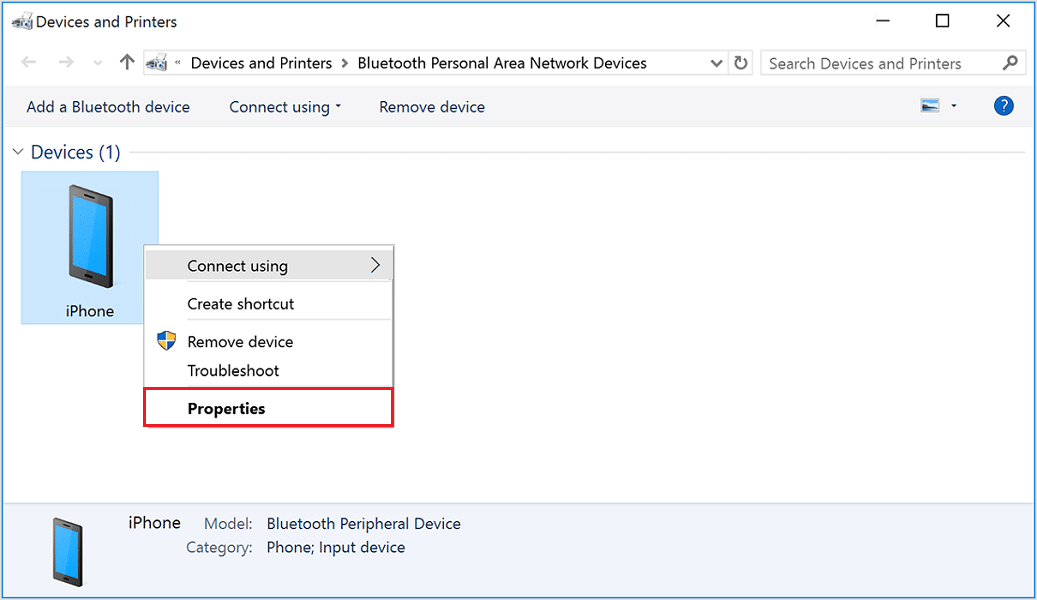
Task: Click the Up one level arrow
Action: tap(126, 63)
